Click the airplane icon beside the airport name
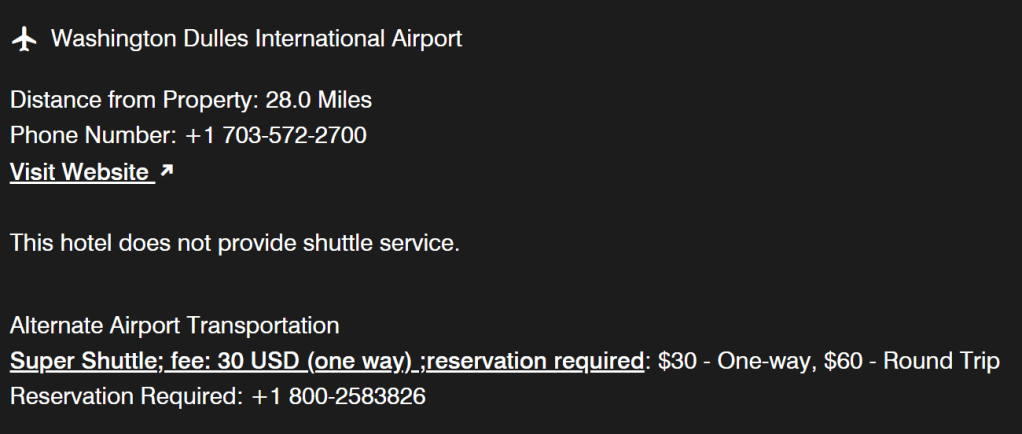This screenshot has width=1022, height=434. [25, 39]
